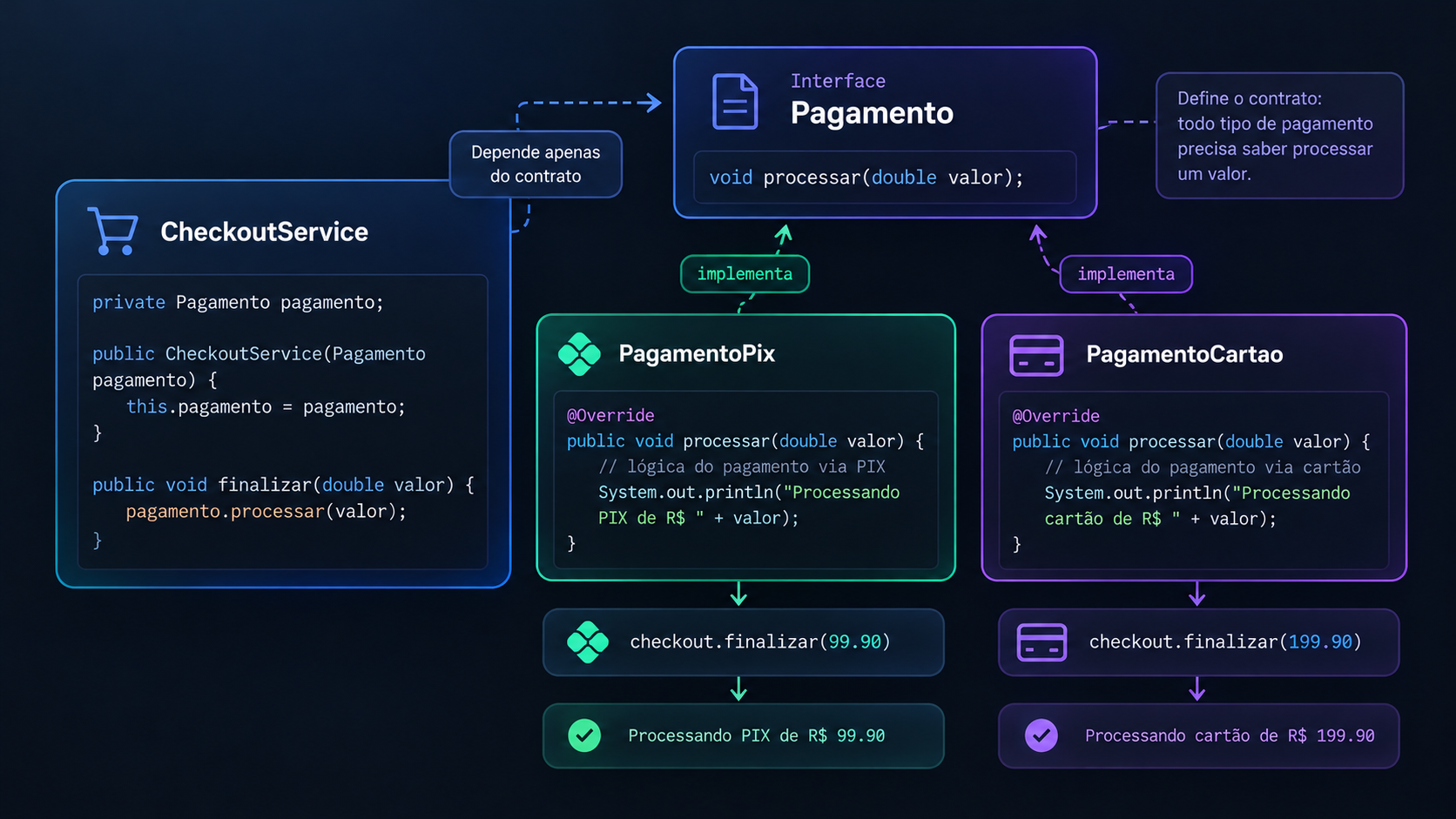This screenshot has height=819, width=1456.
Task: Select the "@Override" annotation in the PagamentoPix card
Action: pos(610,415)
